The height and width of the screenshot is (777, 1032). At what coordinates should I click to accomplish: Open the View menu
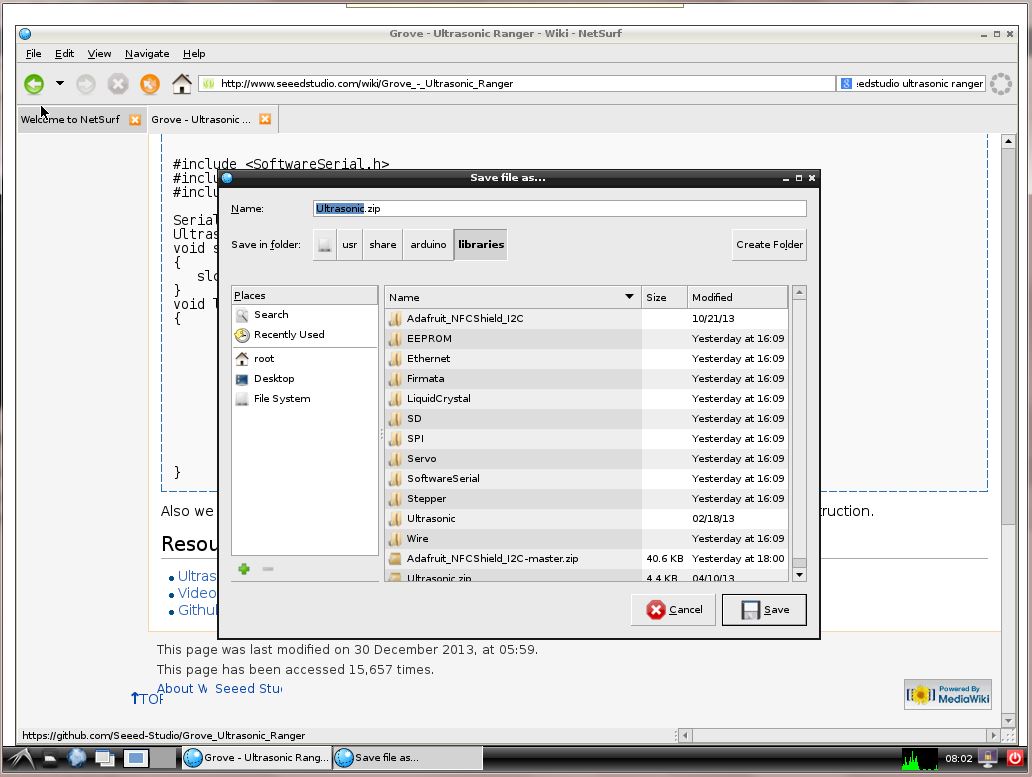(x=99, y=54)
